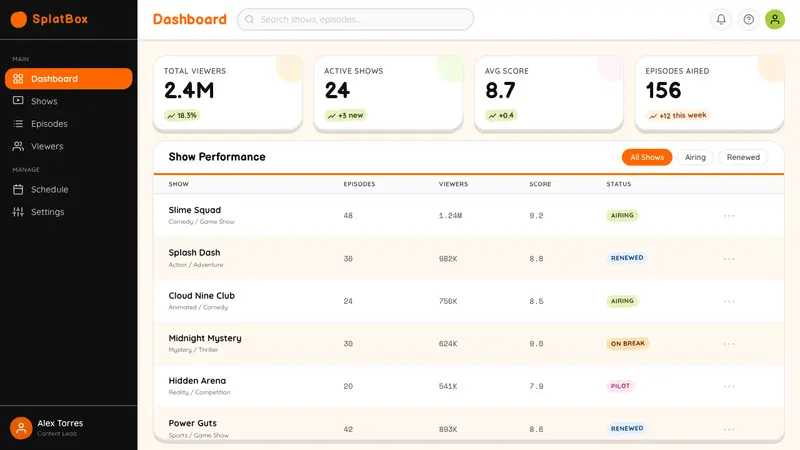Viewport: 800px width, 450px height.
Task: Select the All Shows filter tab
Action: click(647, 157)
